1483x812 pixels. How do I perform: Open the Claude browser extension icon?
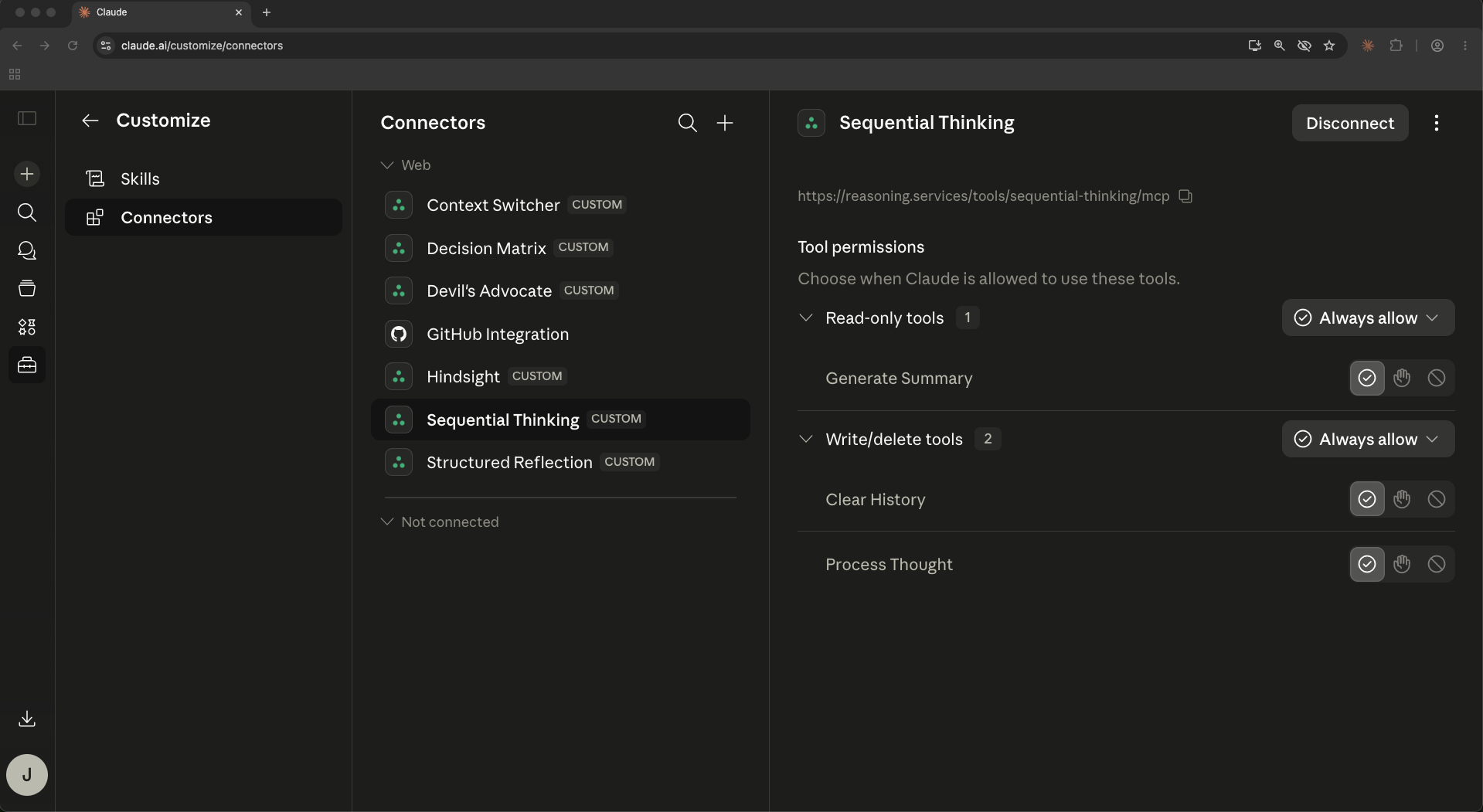tap(1368, 46)
